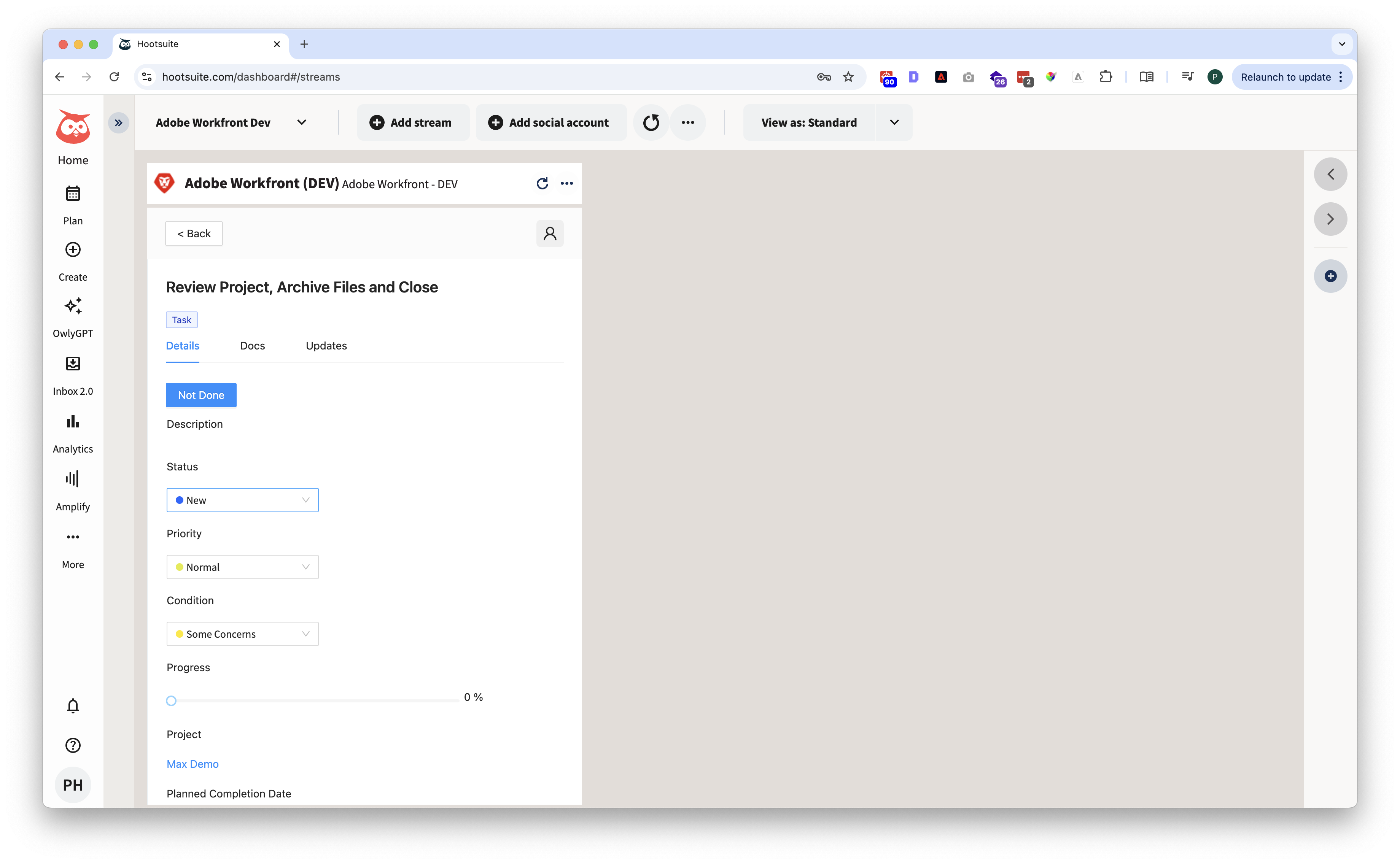Click the Add stream button

(413, 123)
